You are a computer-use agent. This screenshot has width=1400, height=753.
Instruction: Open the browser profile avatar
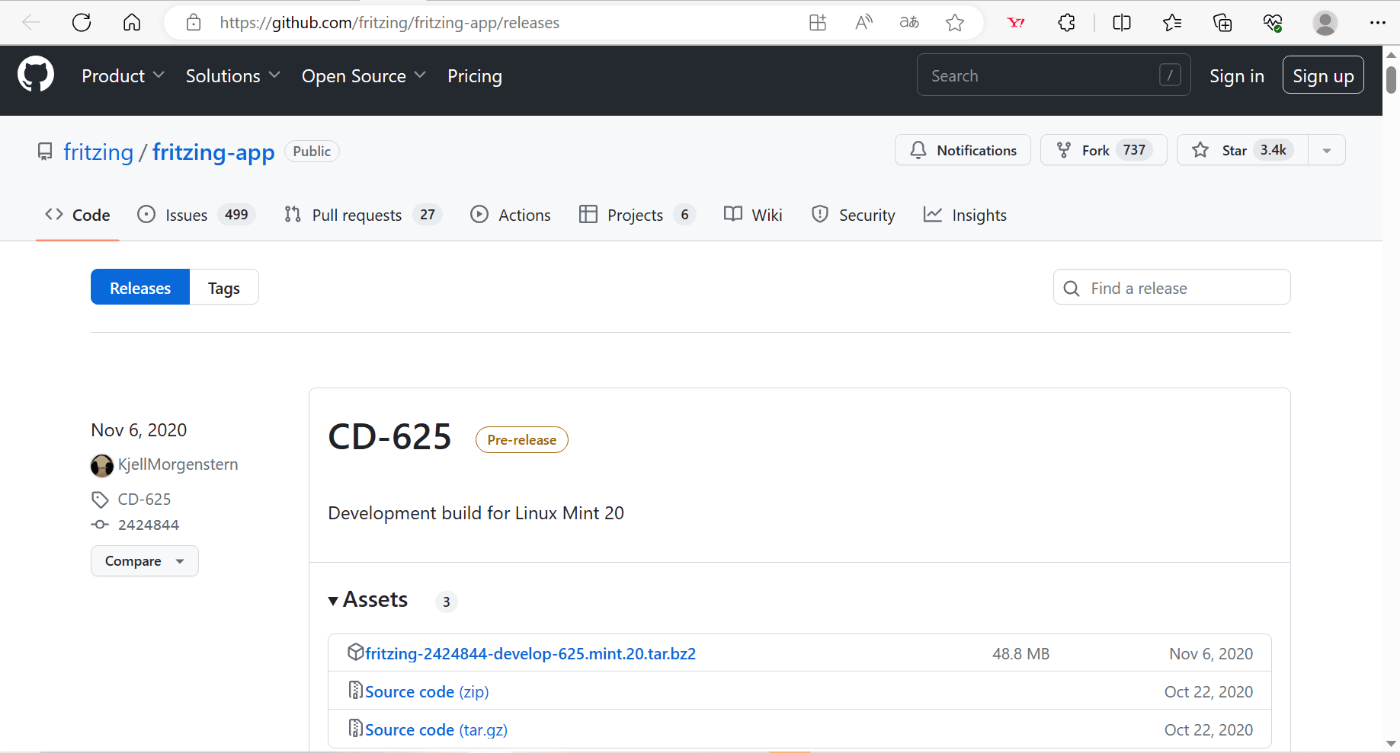(x=1325, y=22)
